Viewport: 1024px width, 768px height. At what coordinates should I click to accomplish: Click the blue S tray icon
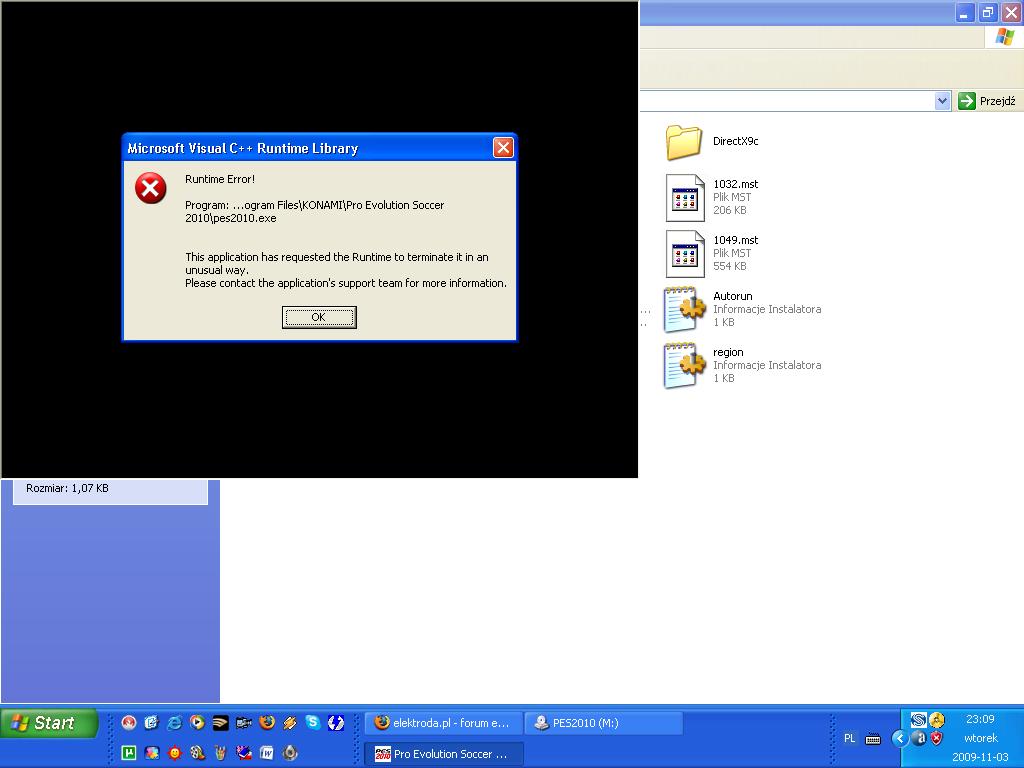pos(919,720)
